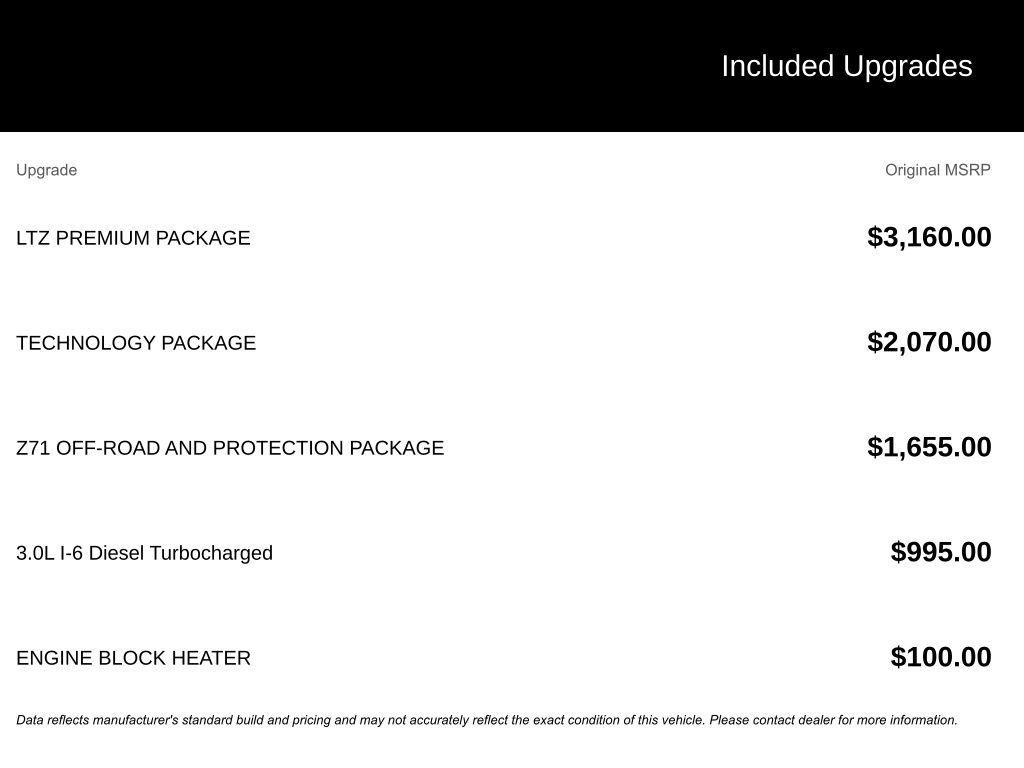Select the ENGINE BLOCK HEATER upgrade
1024x768 pixels.
point(133,658)
